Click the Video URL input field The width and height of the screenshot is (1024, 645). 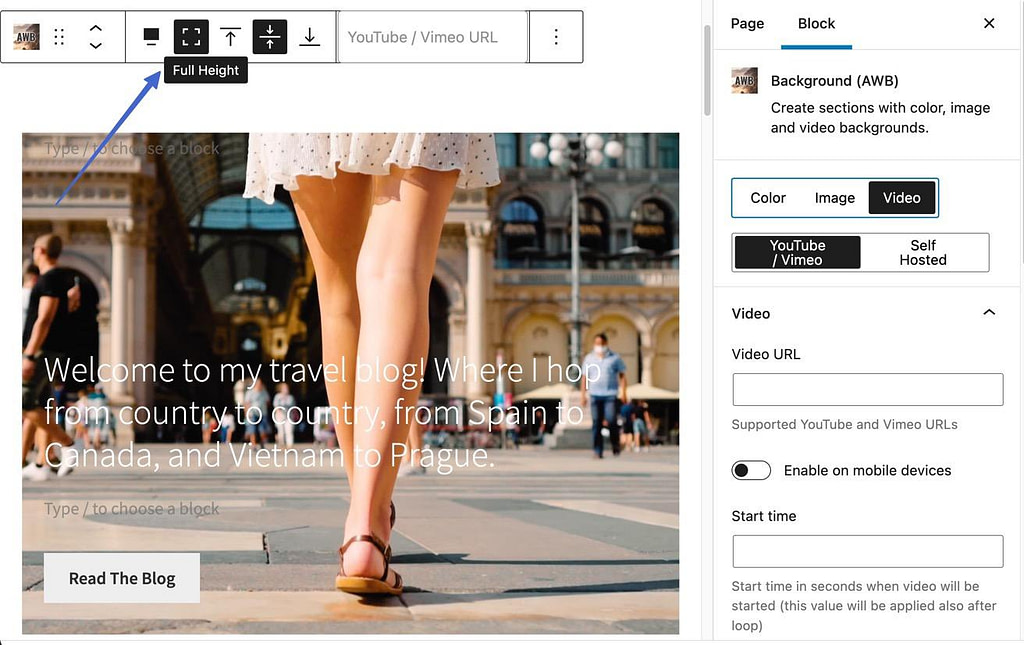click(867, 389)
